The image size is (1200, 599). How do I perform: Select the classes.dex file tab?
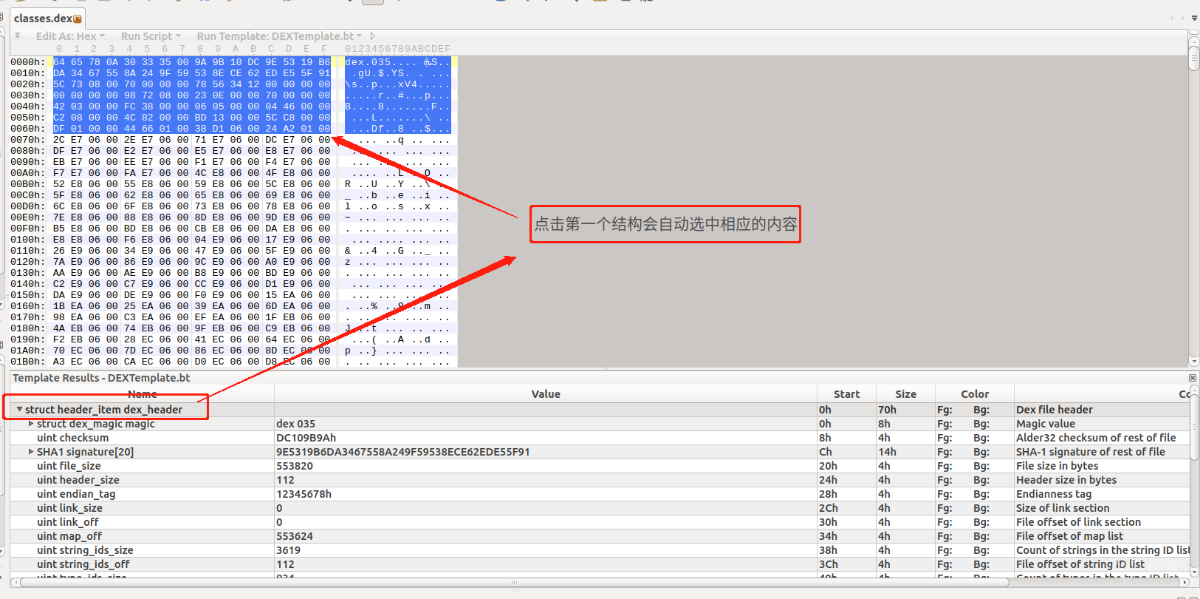tap(43, 19)
